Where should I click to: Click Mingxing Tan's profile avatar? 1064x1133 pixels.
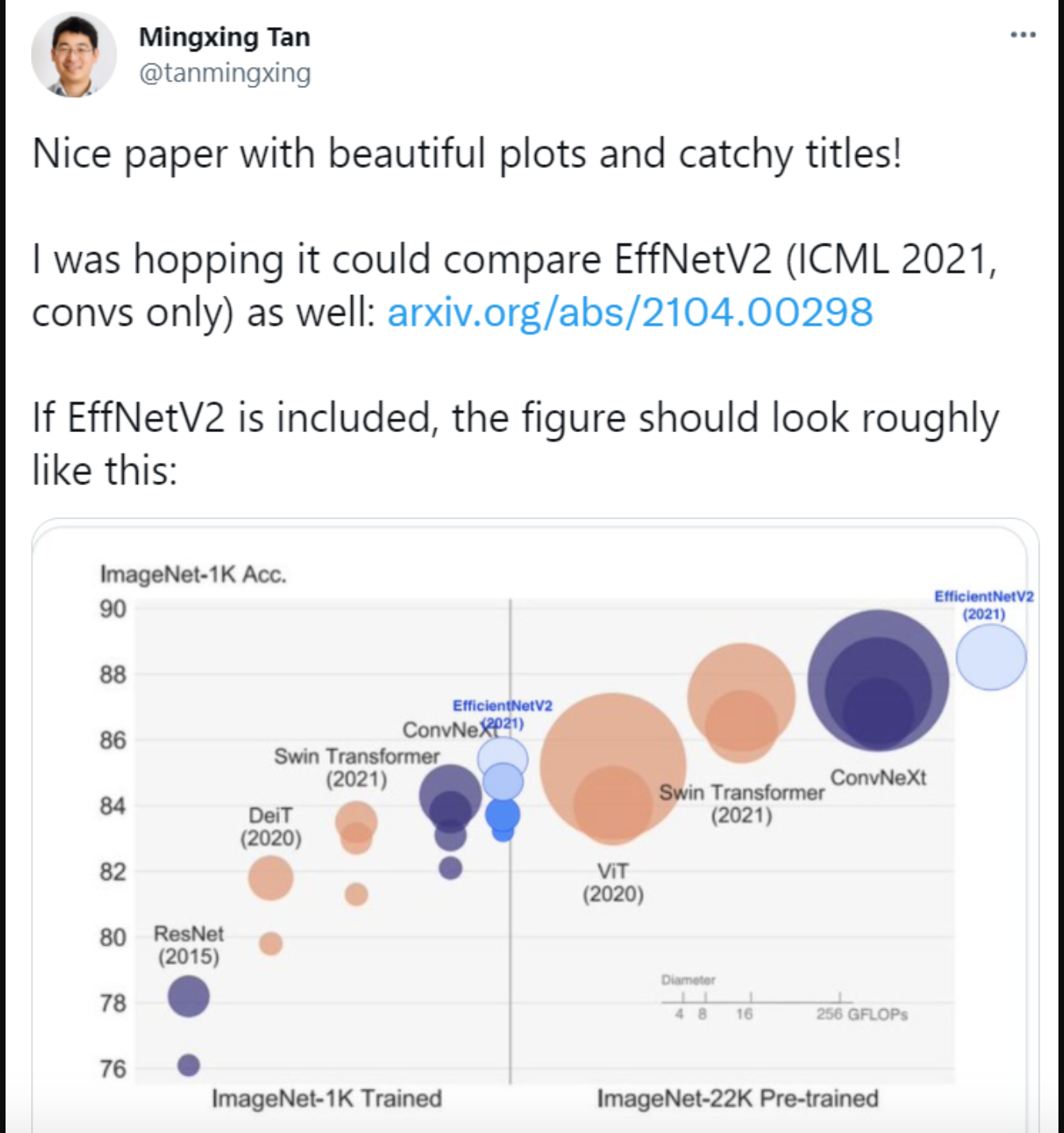click(x=74, y=55)
